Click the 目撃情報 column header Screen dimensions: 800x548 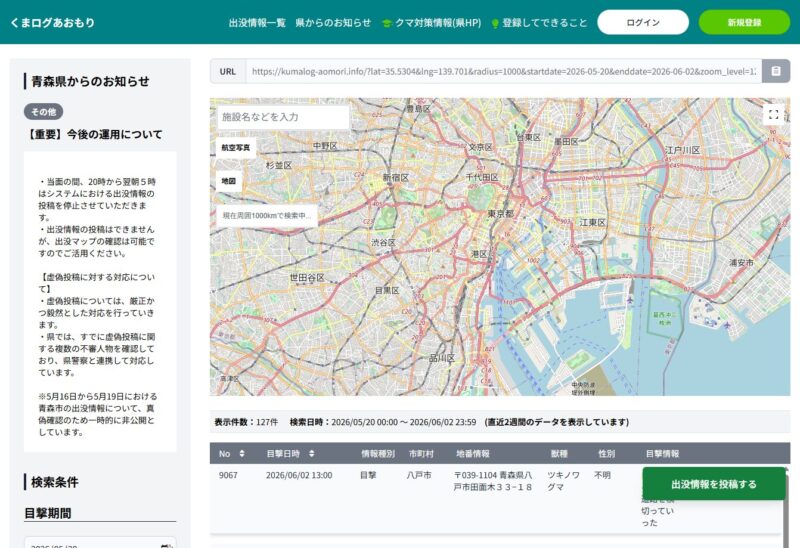662,454
